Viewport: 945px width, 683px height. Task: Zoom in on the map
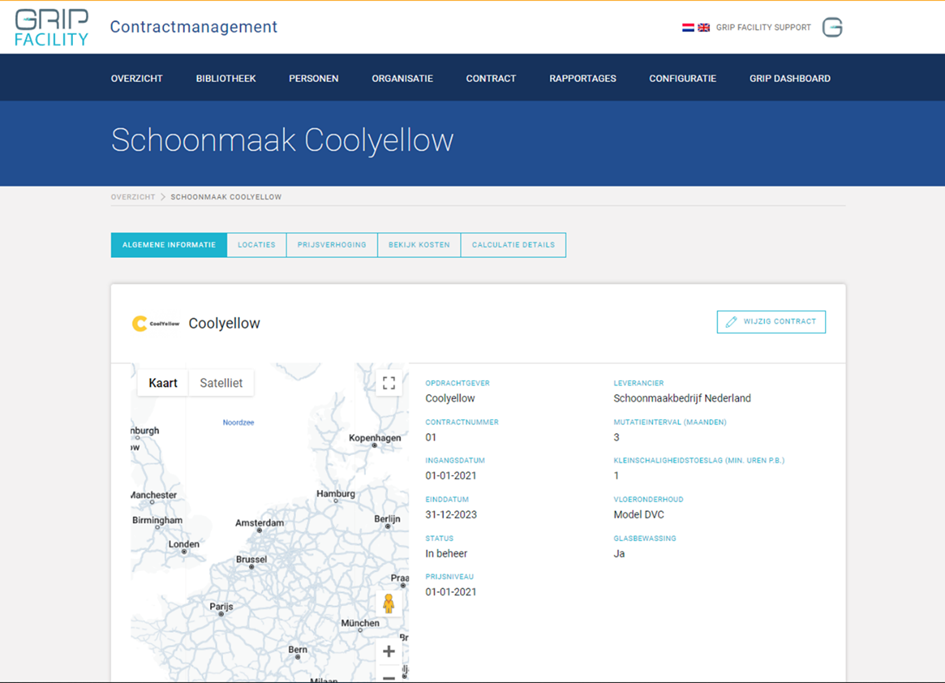tap(389, 651)
